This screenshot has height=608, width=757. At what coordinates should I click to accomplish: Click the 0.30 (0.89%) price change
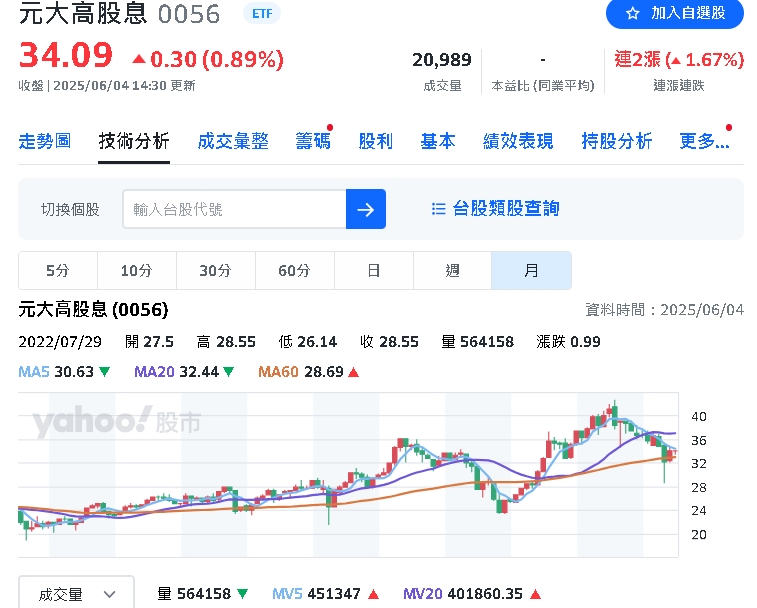[208, 59]
